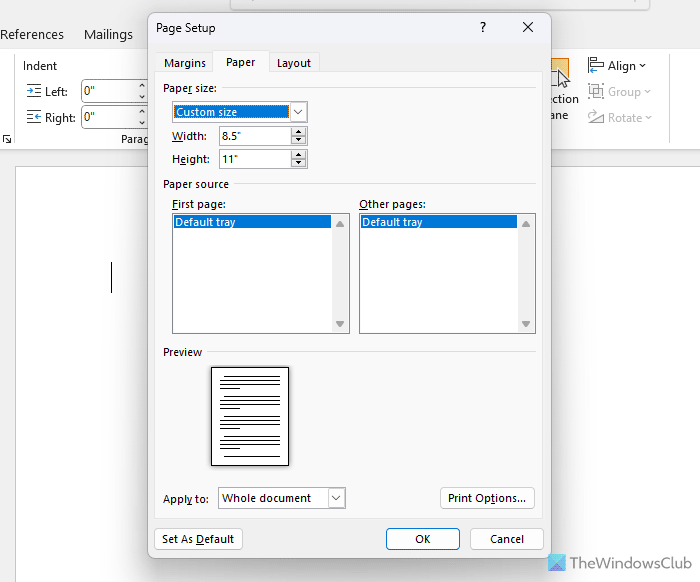Image resolution: width=700 pixels, height=582 pixels.
Task: Click Other pages list scroll up arrow
Action: click(x=526, y=224)
